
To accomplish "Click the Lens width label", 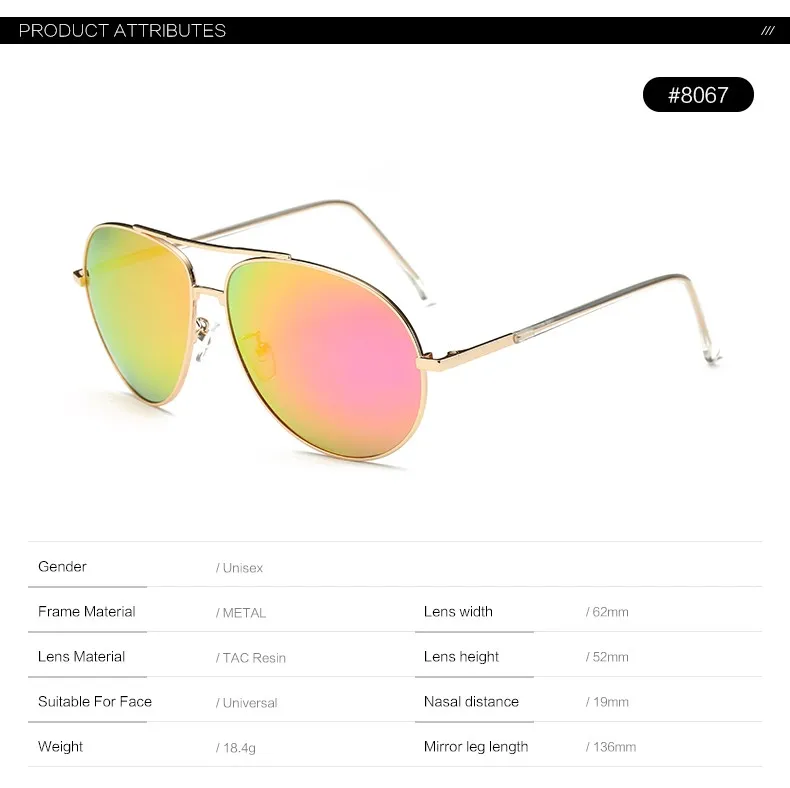I will [x=458, y=612].
